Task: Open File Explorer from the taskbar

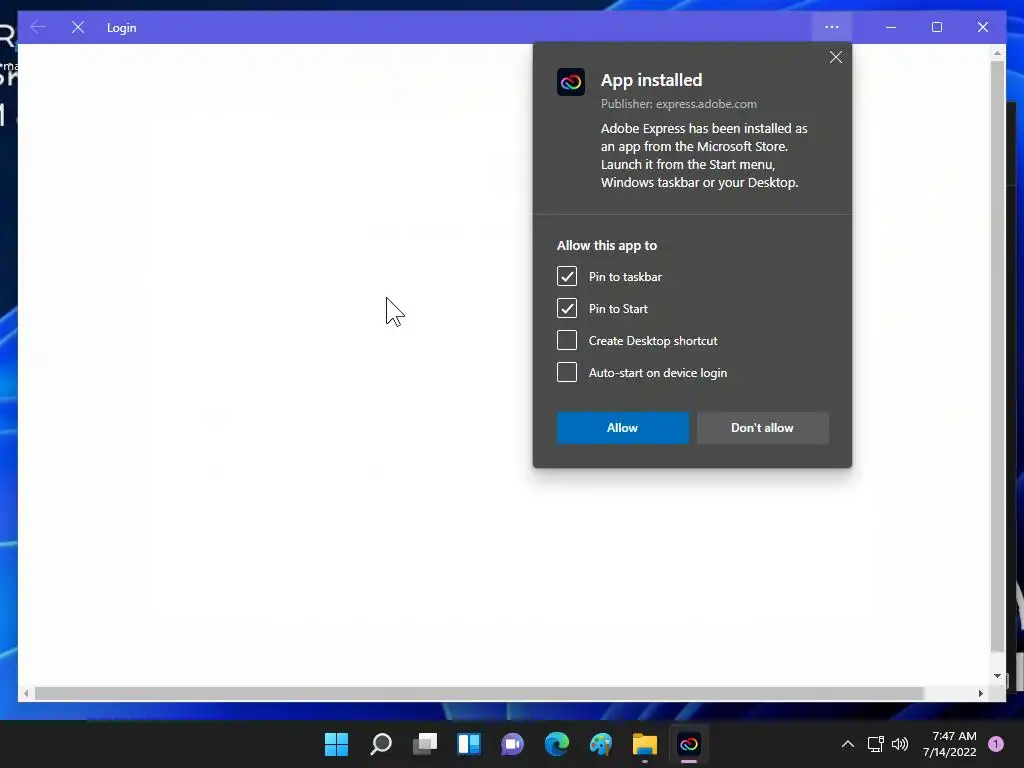Action: 645,744
